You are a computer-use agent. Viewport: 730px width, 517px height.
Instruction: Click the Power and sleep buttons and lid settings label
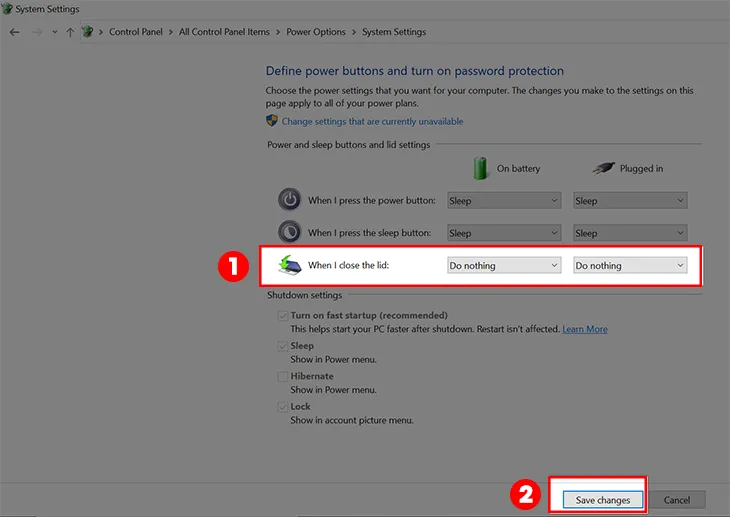coord(348,144)
